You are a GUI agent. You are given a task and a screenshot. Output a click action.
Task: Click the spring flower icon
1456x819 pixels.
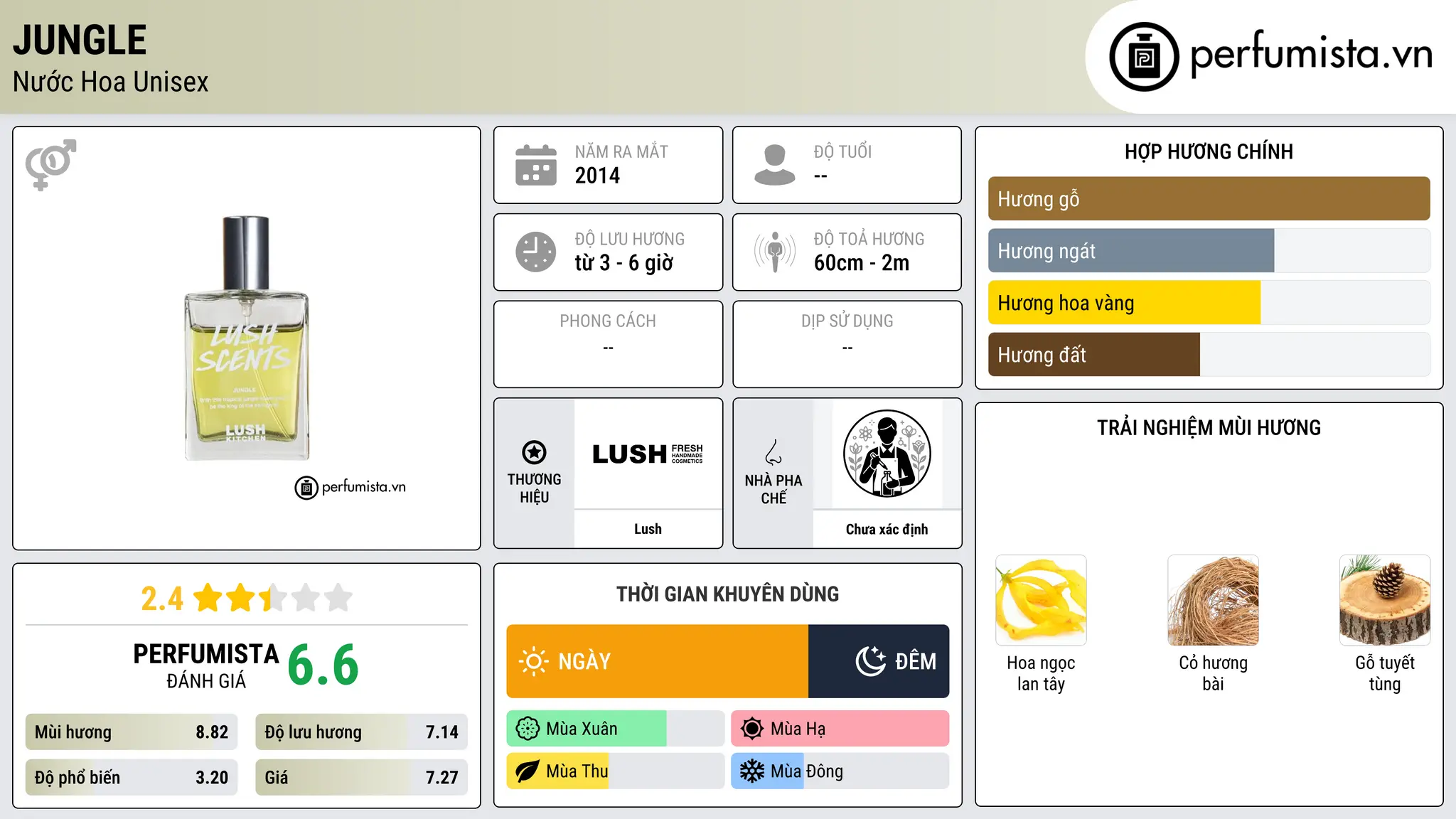point(528,729)
